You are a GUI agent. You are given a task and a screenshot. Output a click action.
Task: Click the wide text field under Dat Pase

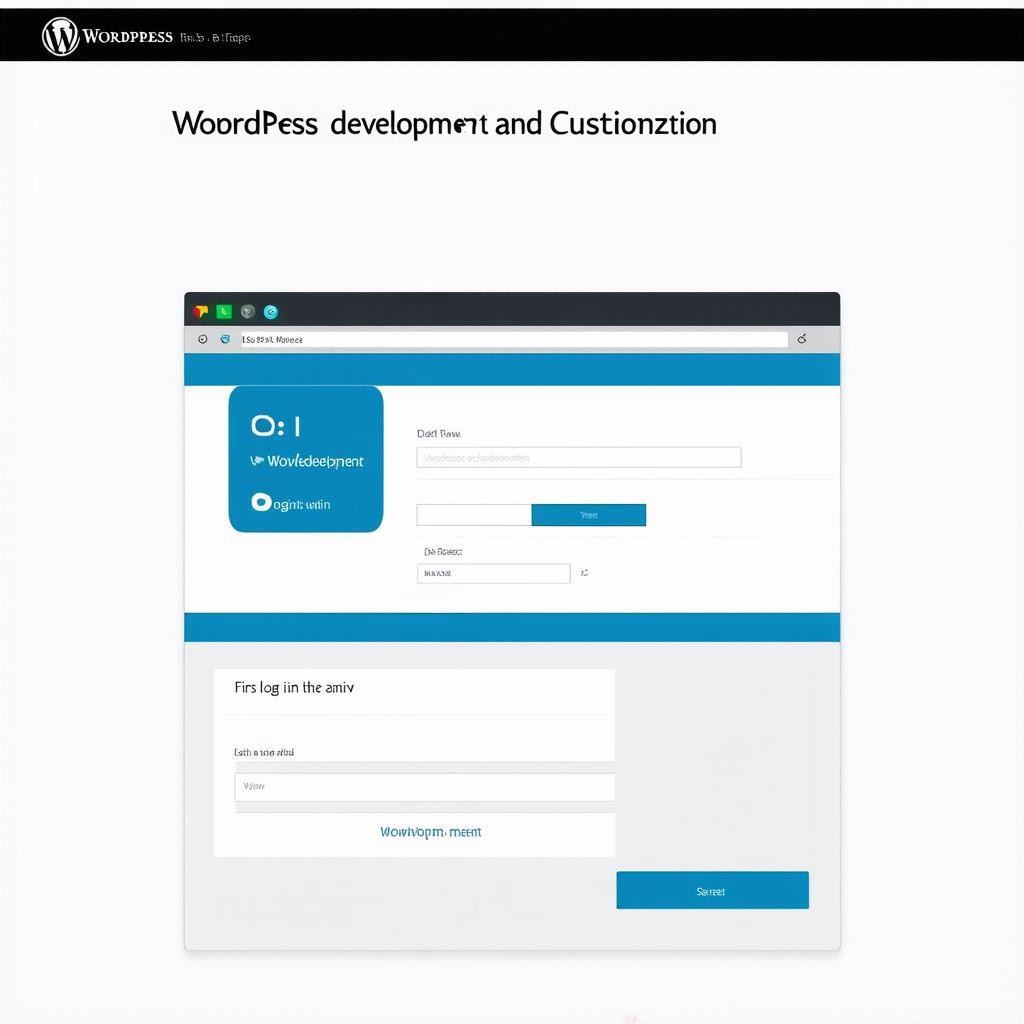578,458
